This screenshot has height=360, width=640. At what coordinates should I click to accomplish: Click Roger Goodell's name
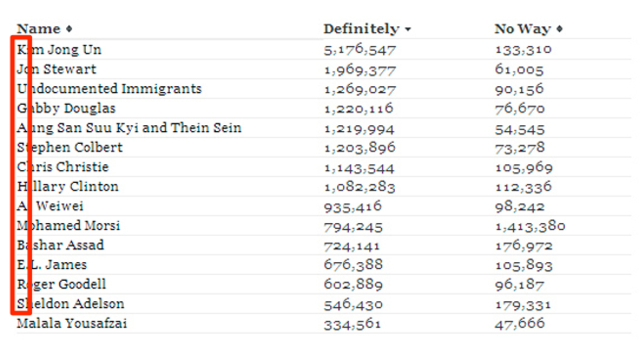pyautogui.click(x=61, y=284)
